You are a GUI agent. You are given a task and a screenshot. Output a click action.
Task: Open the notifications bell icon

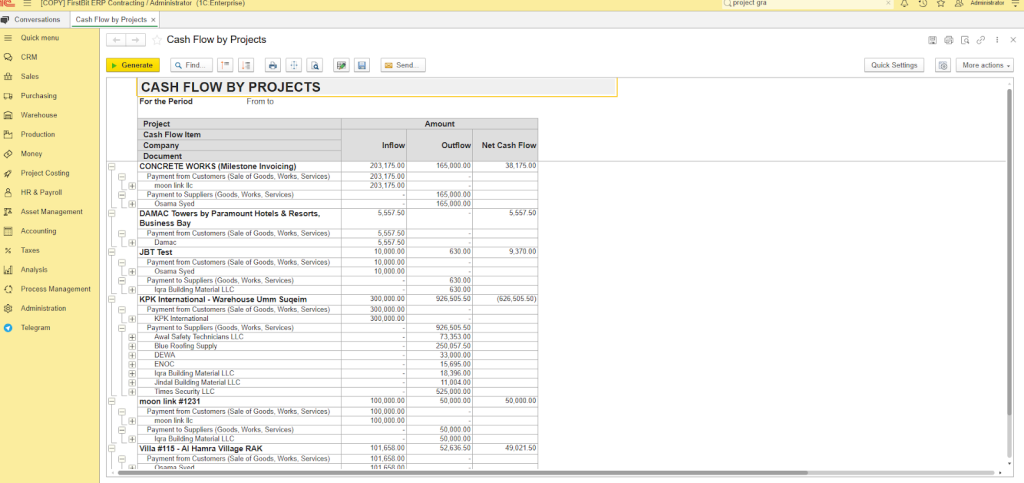pos(904,3)
